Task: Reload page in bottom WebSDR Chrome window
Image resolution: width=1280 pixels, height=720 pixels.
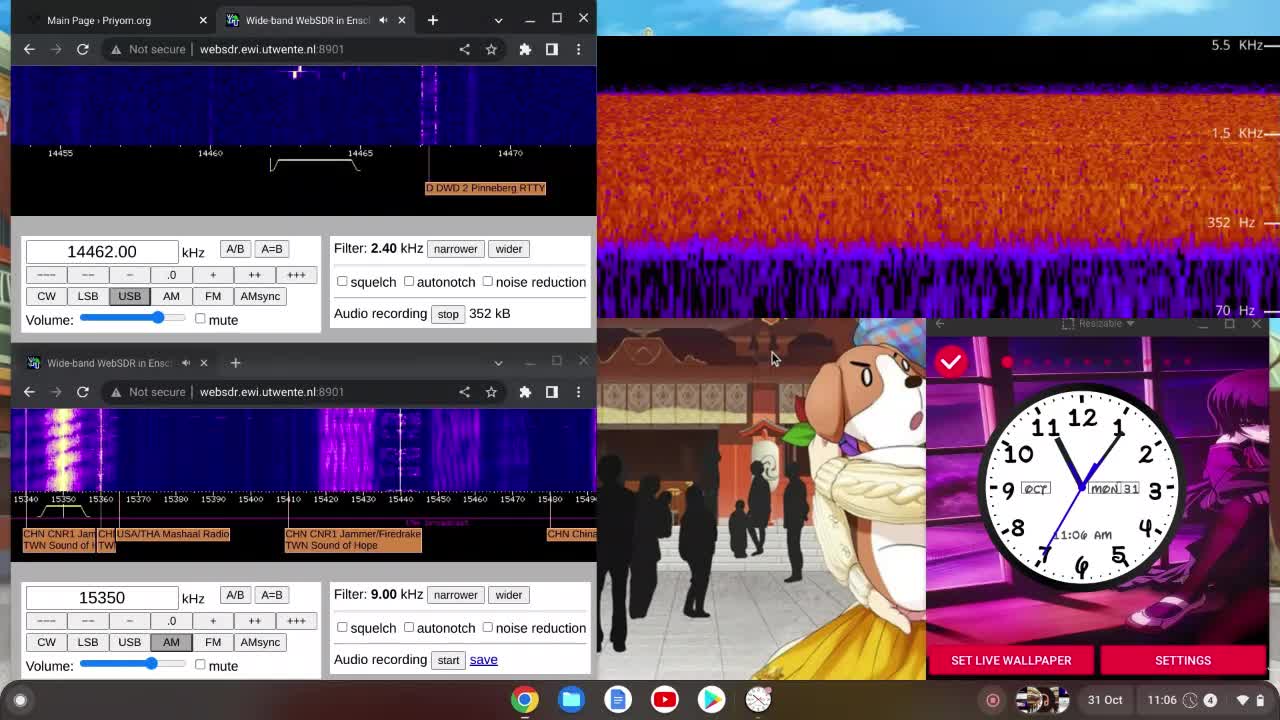Action: pyautogui.click(x=83, y=392)
